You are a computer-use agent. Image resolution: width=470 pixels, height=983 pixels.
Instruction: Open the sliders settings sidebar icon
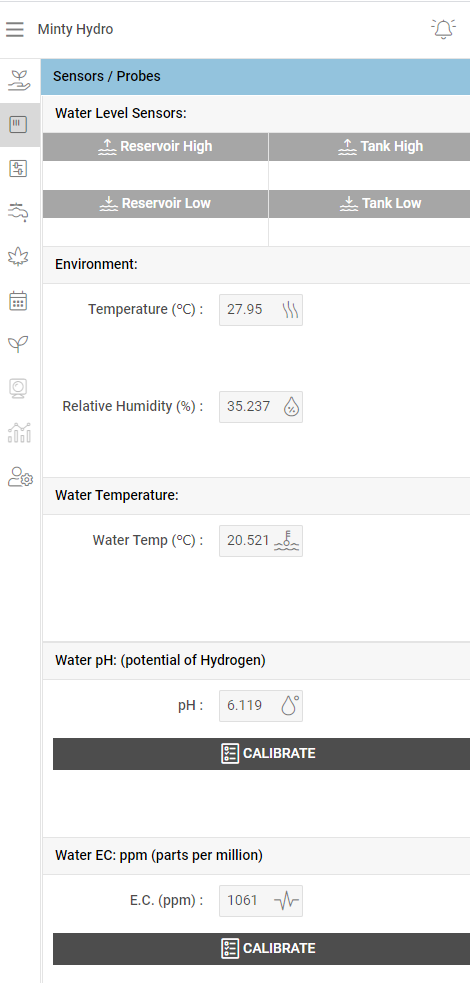point(18,169)
